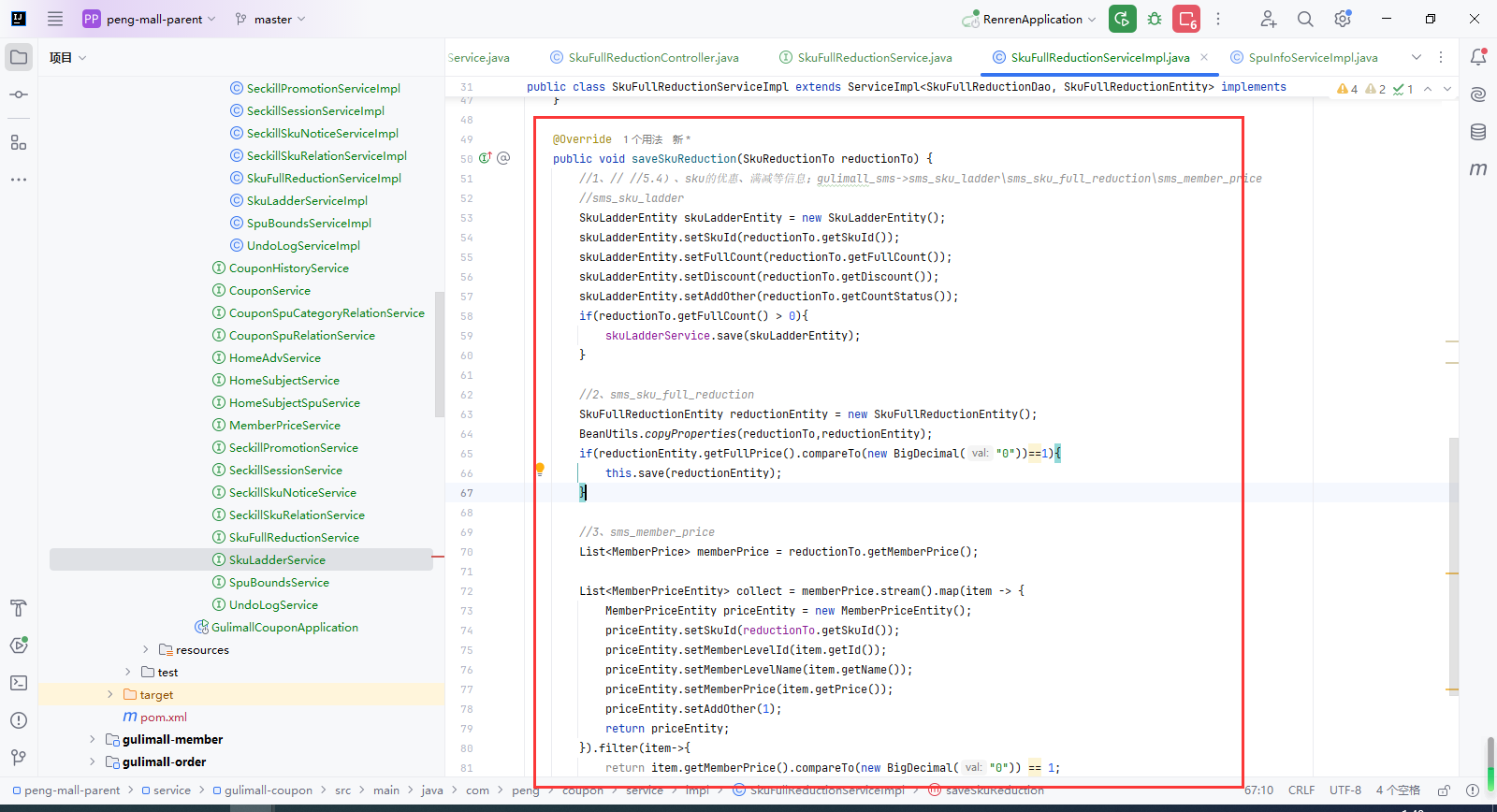The width and height of the screenshot is (1497, 812).
Task: Open the peng-mall-parent project dropdown
Action: click(x=150, y=19)
